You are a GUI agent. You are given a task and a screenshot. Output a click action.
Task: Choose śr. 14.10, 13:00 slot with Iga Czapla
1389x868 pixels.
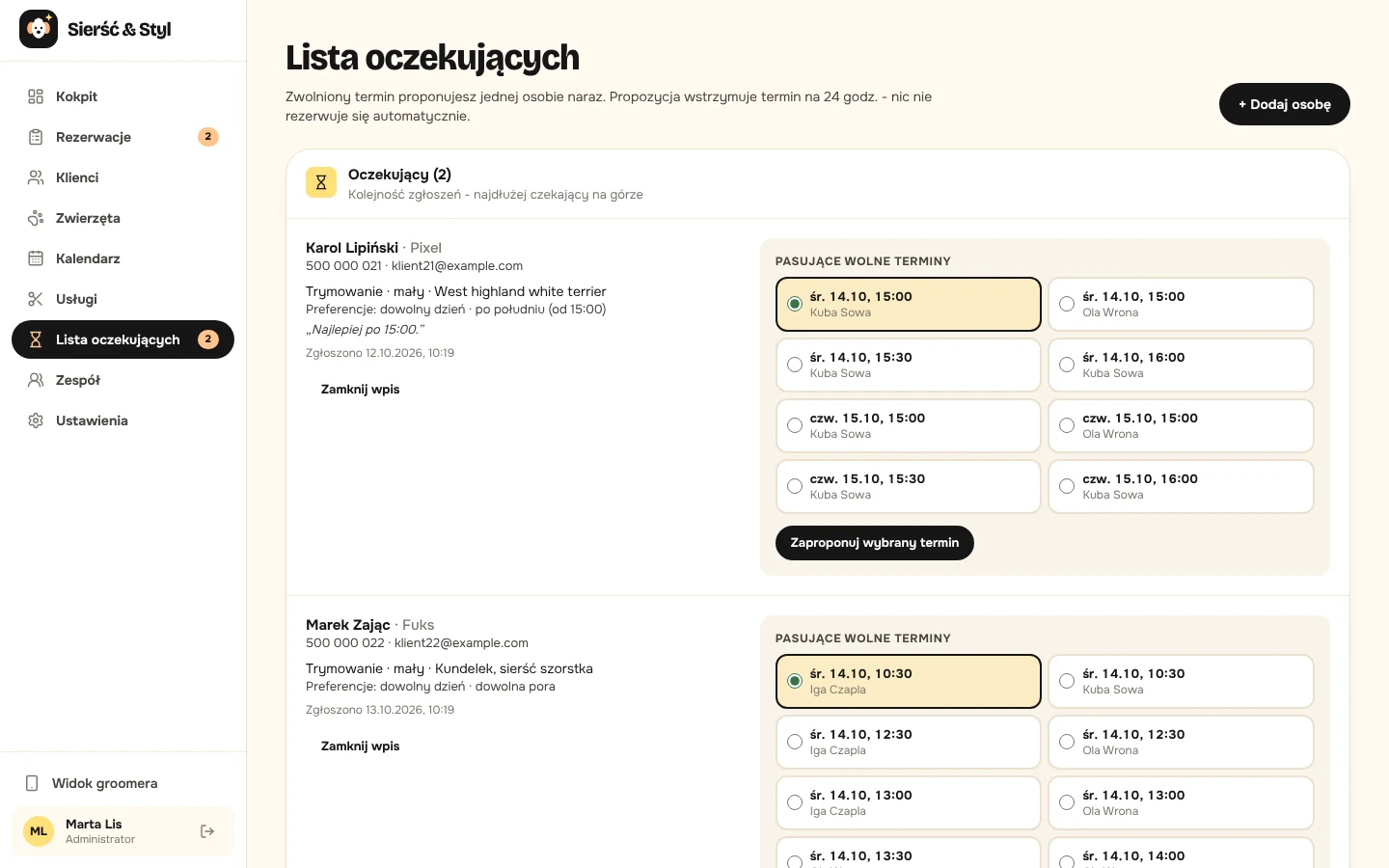tap(909, 802)
